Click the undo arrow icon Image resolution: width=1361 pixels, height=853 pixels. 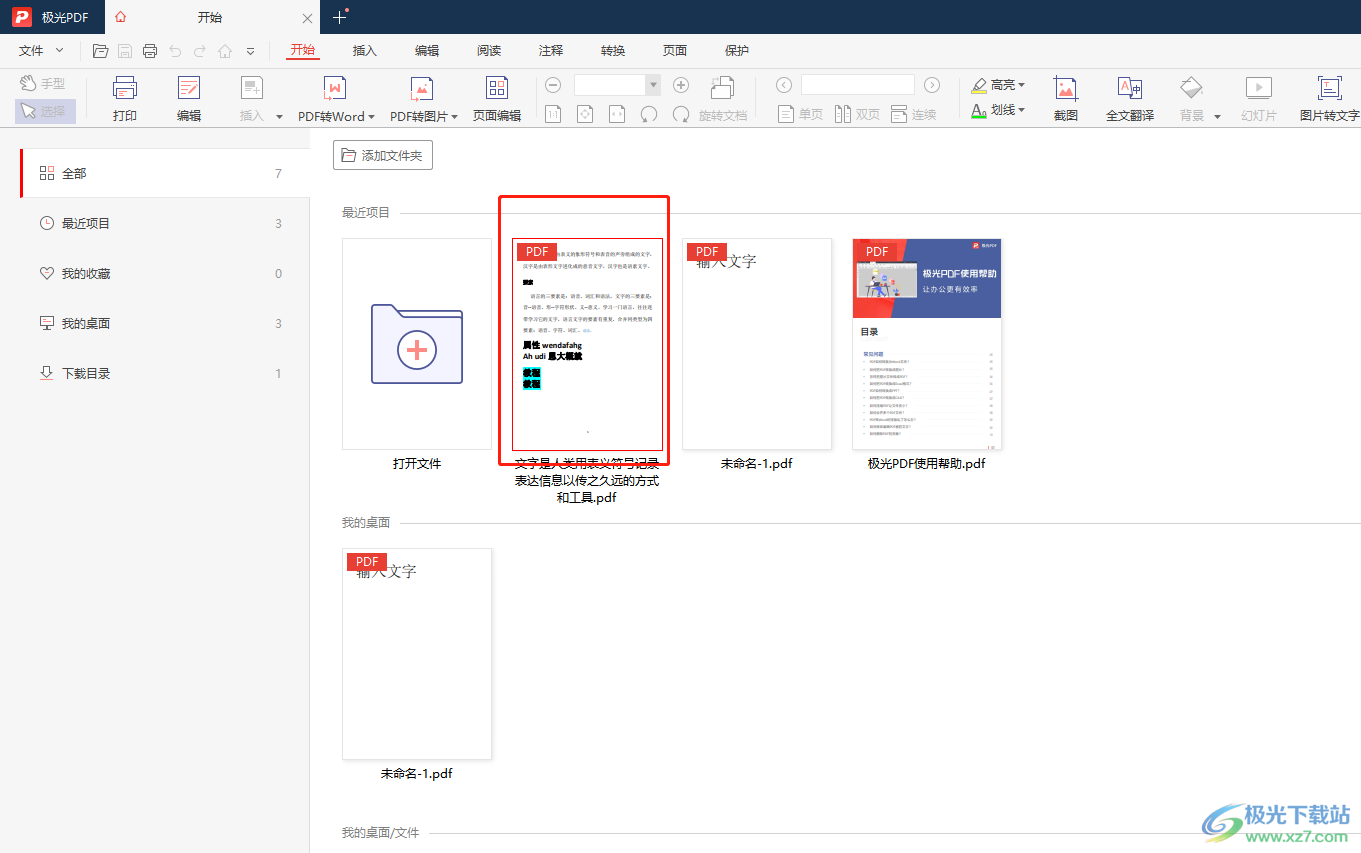tap(175, 51)
